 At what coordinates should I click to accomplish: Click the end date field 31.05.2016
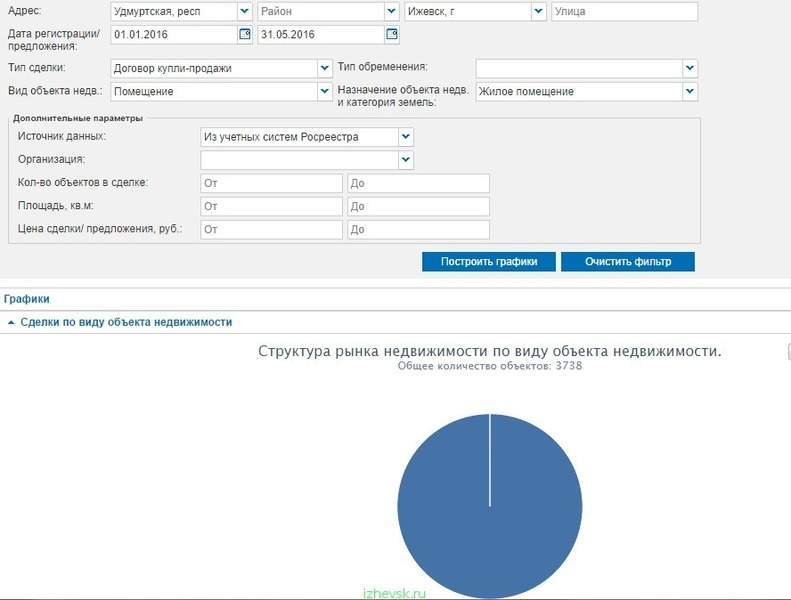321,34
